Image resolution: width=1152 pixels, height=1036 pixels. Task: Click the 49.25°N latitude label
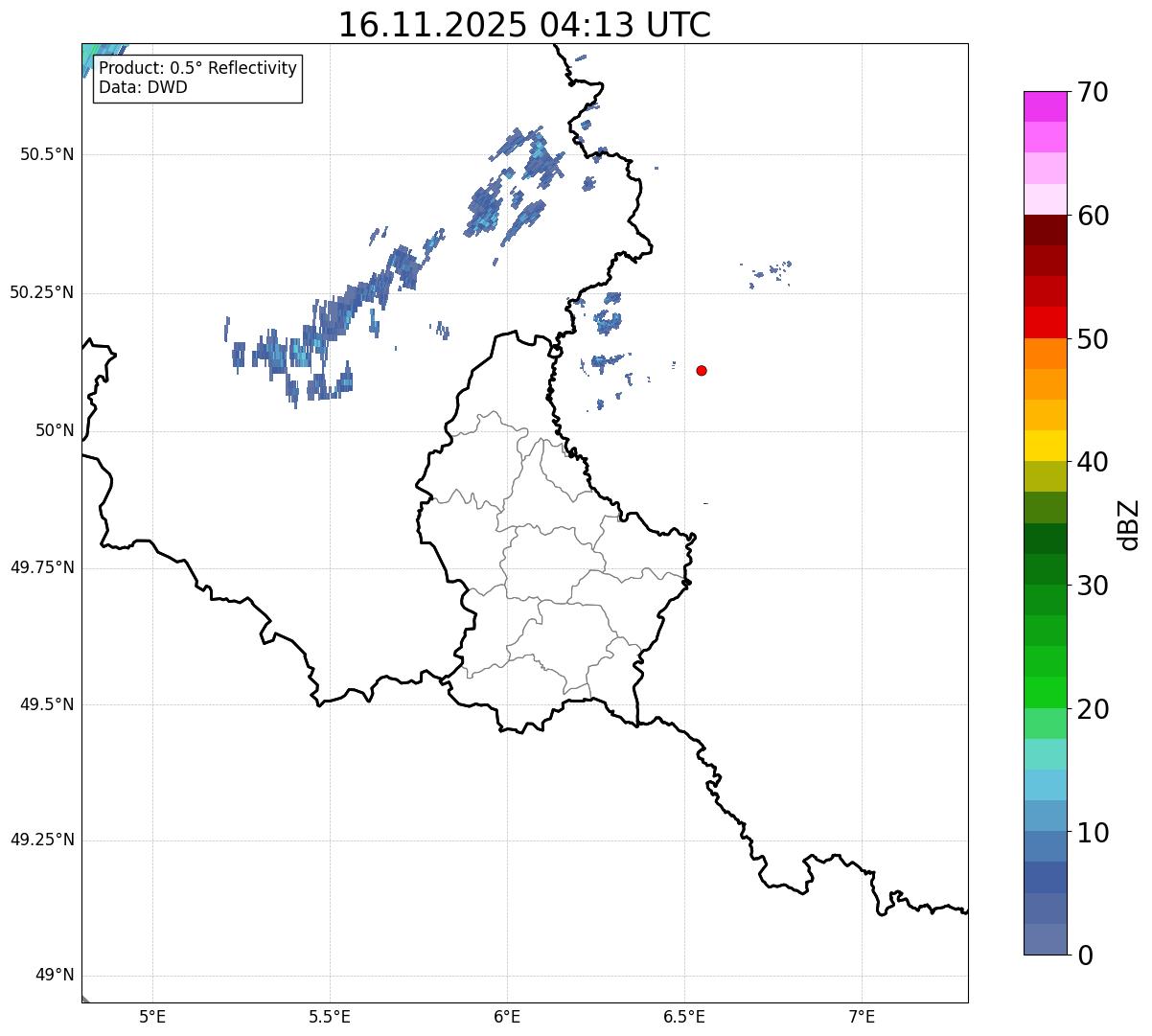[x=42, y=840]
